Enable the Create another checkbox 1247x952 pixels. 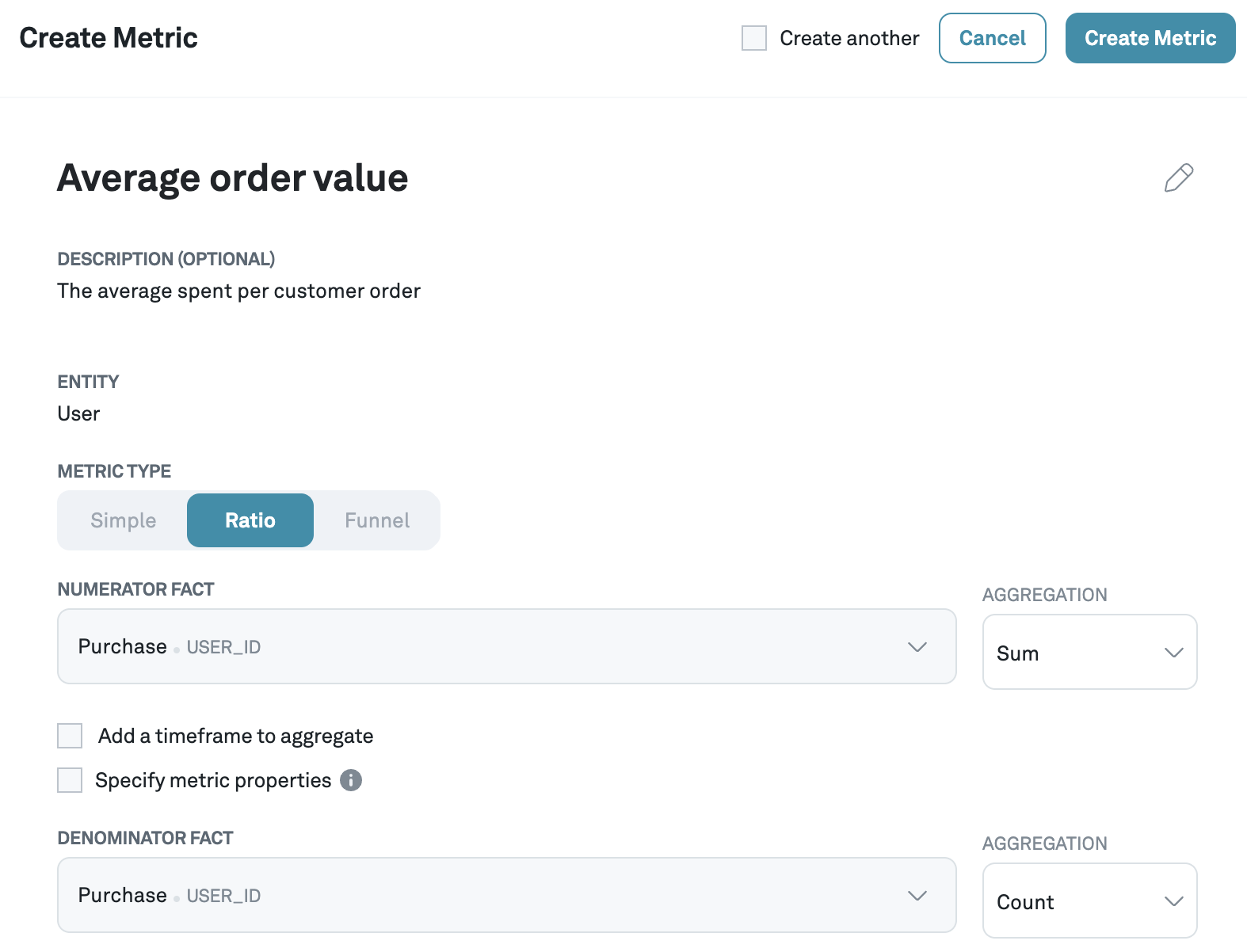click(753, 38)
